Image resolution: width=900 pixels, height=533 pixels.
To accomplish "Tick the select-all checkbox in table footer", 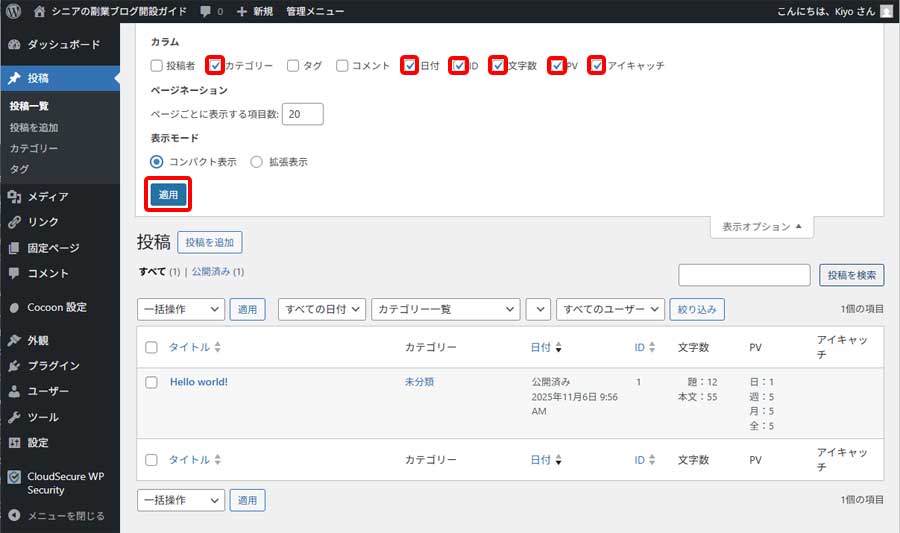I will click(151, 460).
